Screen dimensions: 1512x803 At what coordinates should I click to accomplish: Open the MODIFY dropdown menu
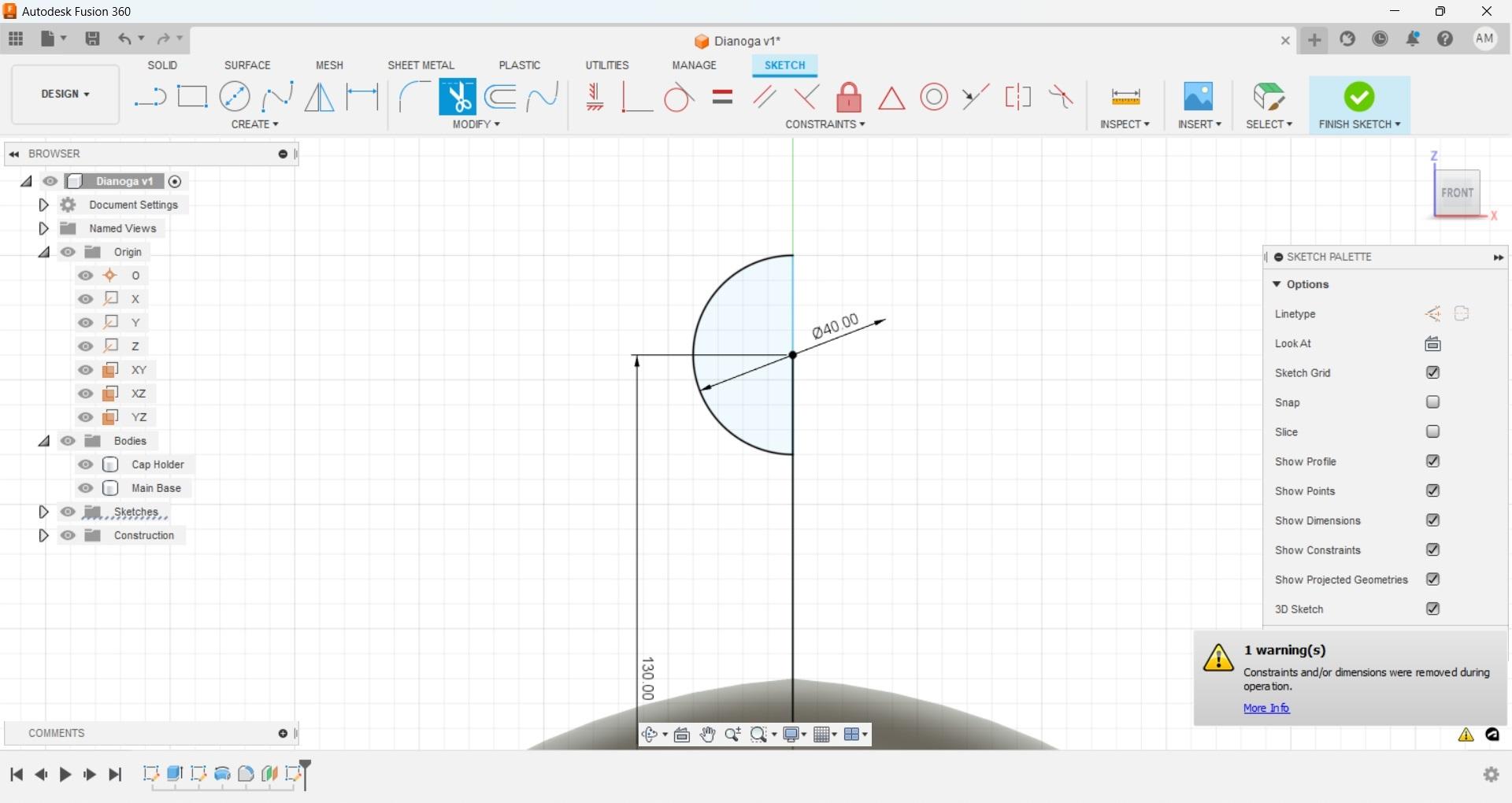tap(476, 124)
